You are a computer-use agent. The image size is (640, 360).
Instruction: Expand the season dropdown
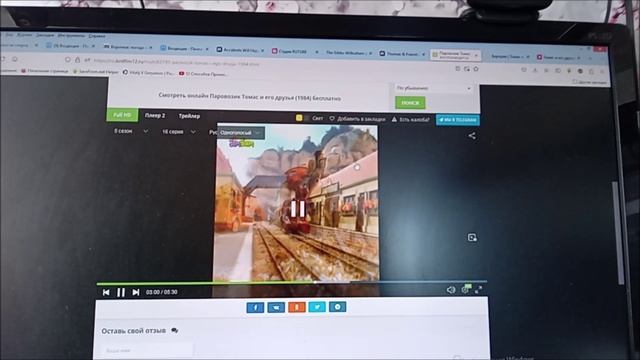click(x=131, y=131)
